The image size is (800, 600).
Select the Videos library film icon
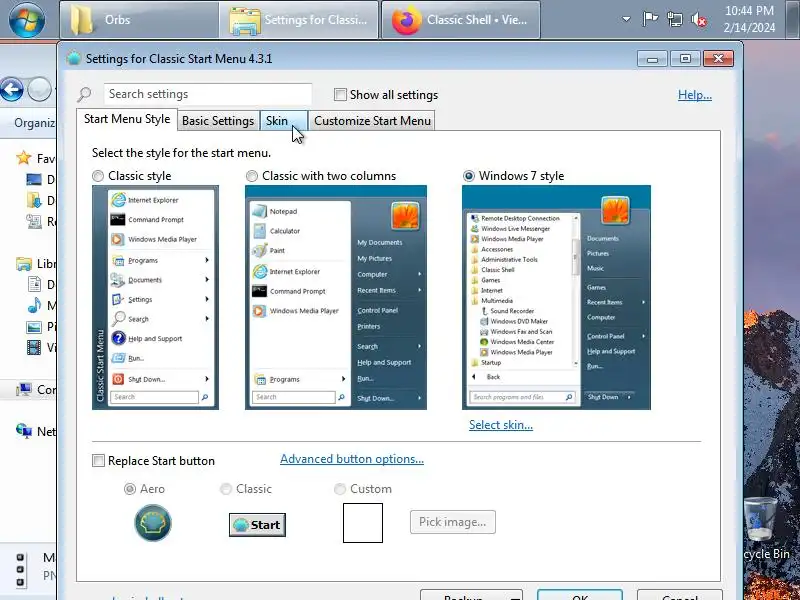[x=34, y=347]
